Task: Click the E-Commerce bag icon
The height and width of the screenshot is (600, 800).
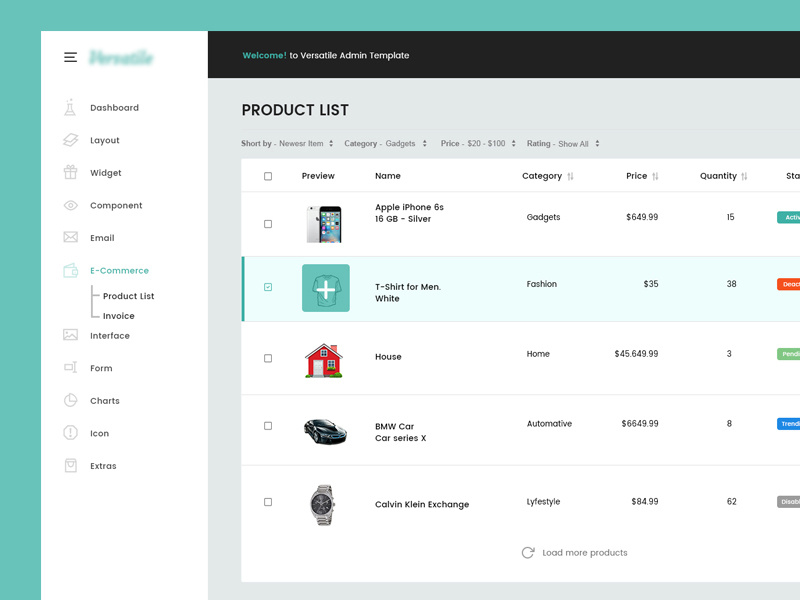Action: point(68,270)
